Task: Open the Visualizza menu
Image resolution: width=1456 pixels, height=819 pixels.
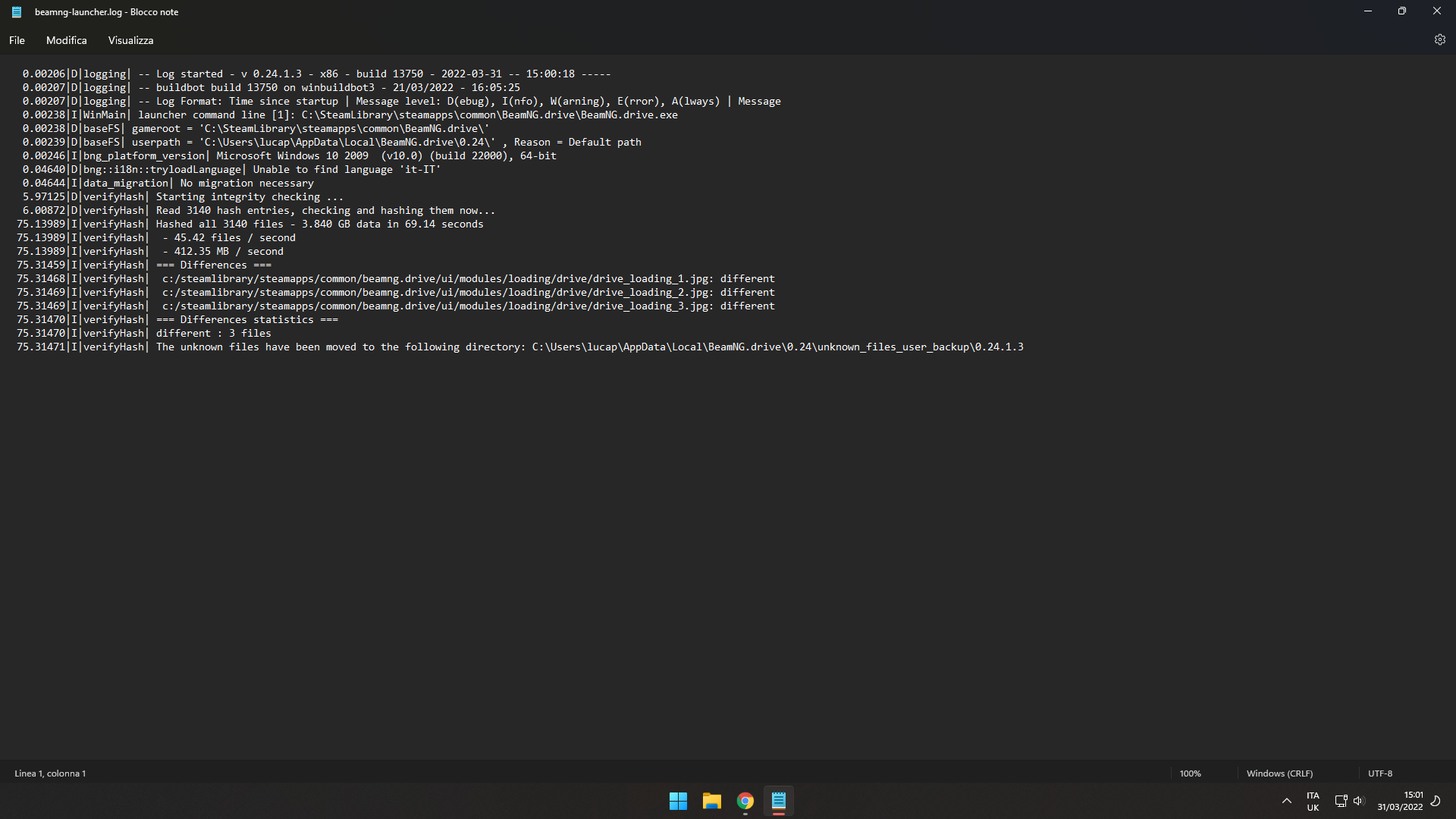Action: (130, 40)
